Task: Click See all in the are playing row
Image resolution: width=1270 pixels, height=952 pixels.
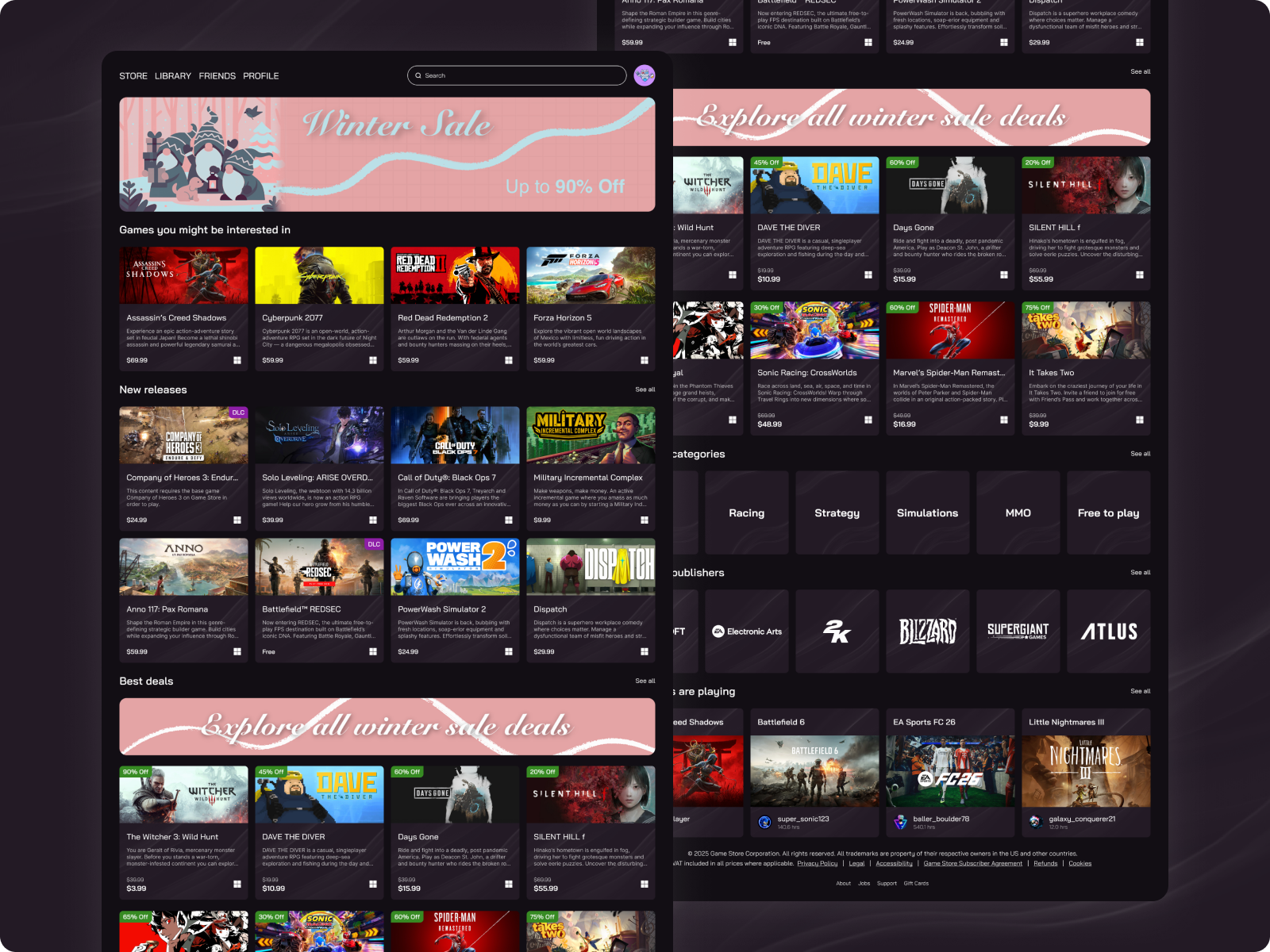Action: point(1141,691)
